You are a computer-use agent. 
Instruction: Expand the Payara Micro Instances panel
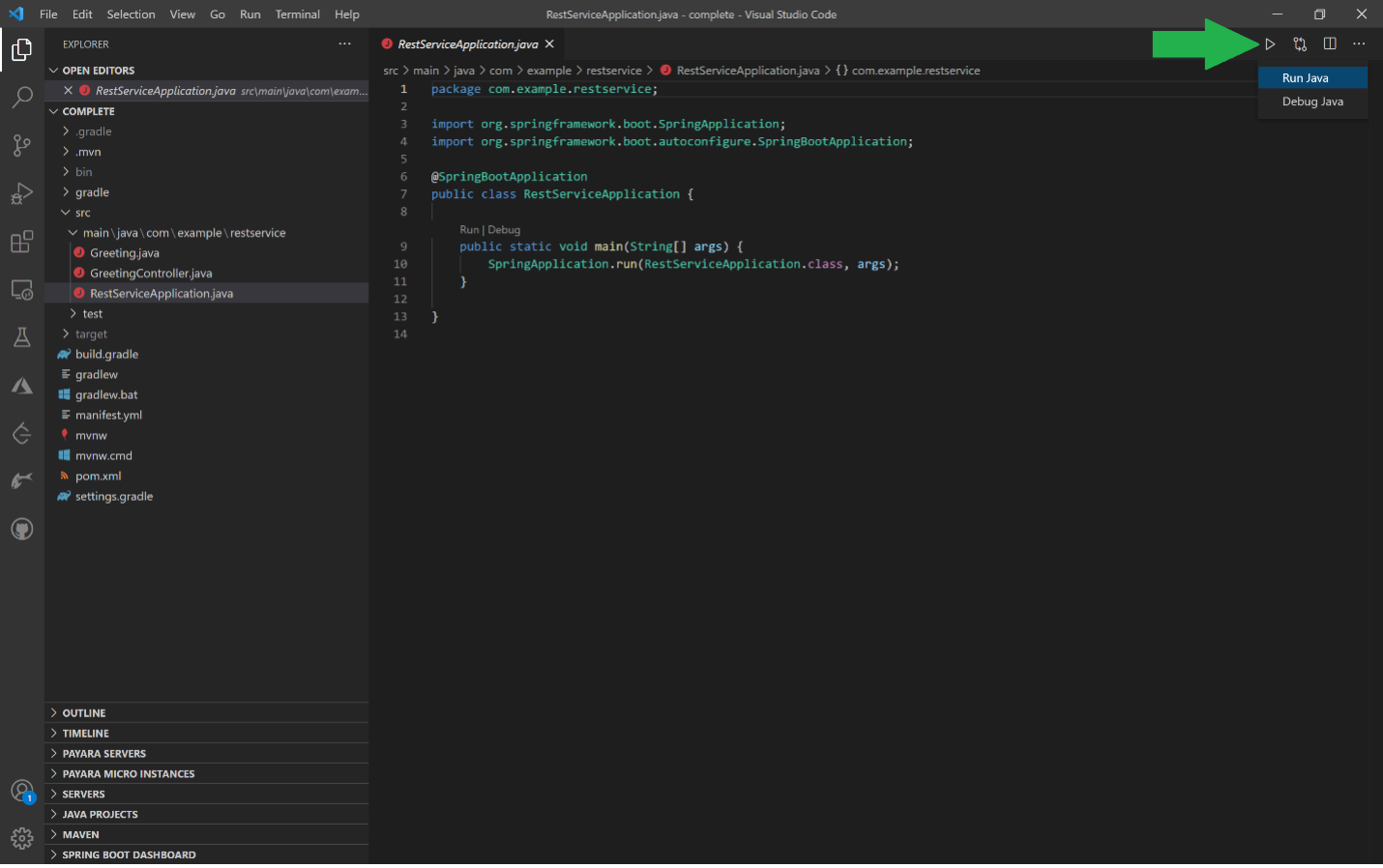tap(206, 774)
